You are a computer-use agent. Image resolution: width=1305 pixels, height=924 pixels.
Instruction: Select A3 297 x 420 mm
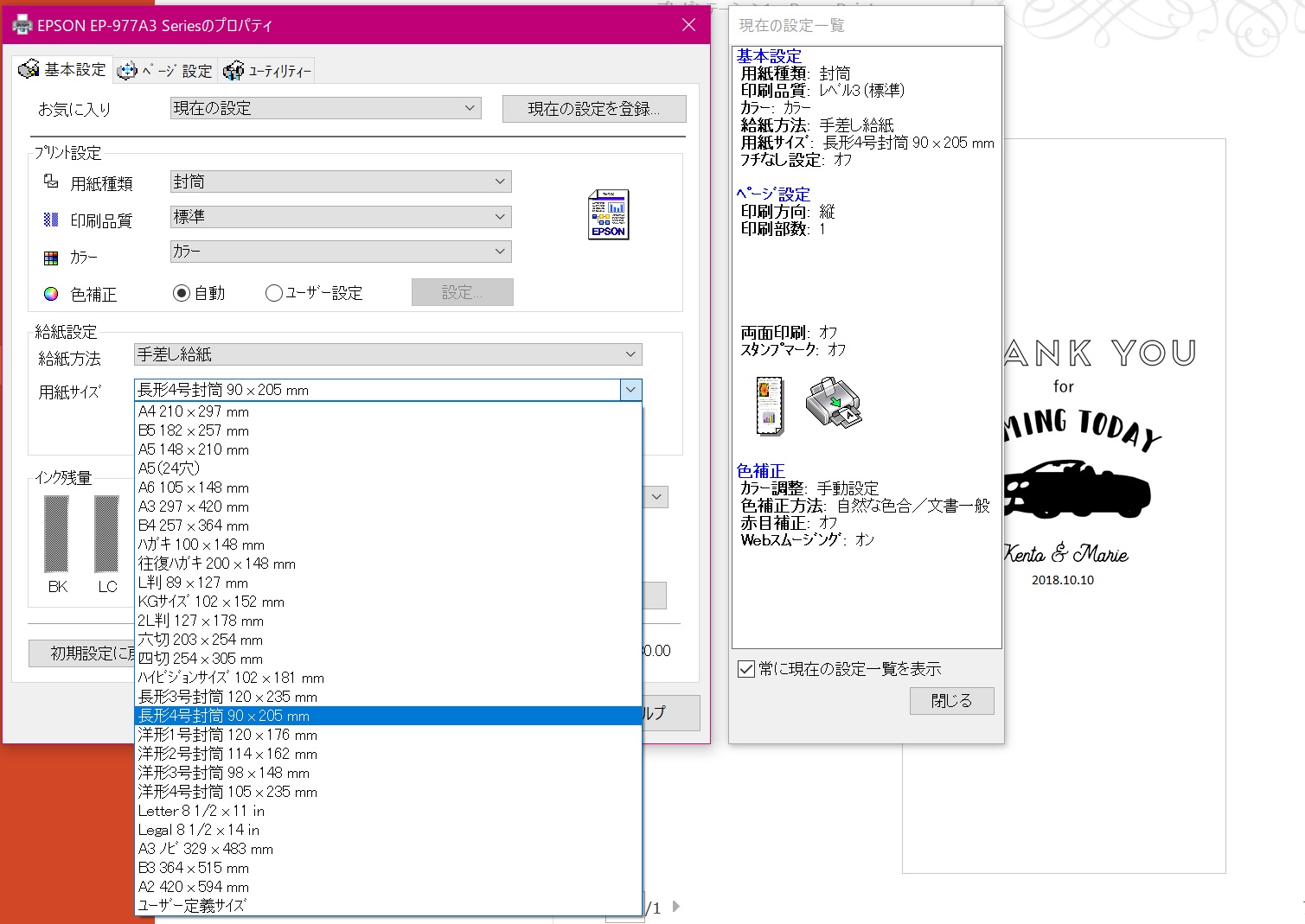pos(388,507)
